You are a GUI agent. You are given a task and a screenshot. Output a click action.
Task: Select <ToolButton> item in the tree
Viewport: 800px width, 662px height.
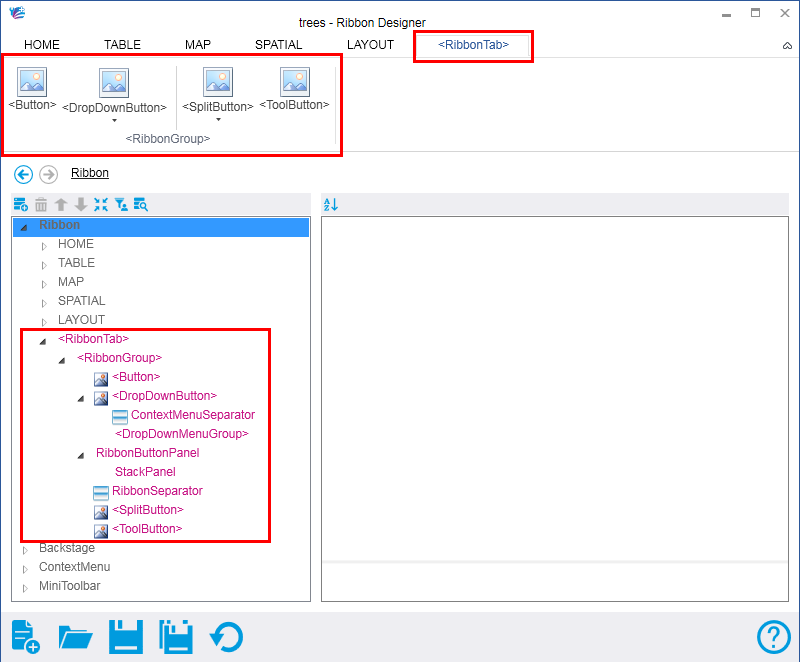[147, 529]
